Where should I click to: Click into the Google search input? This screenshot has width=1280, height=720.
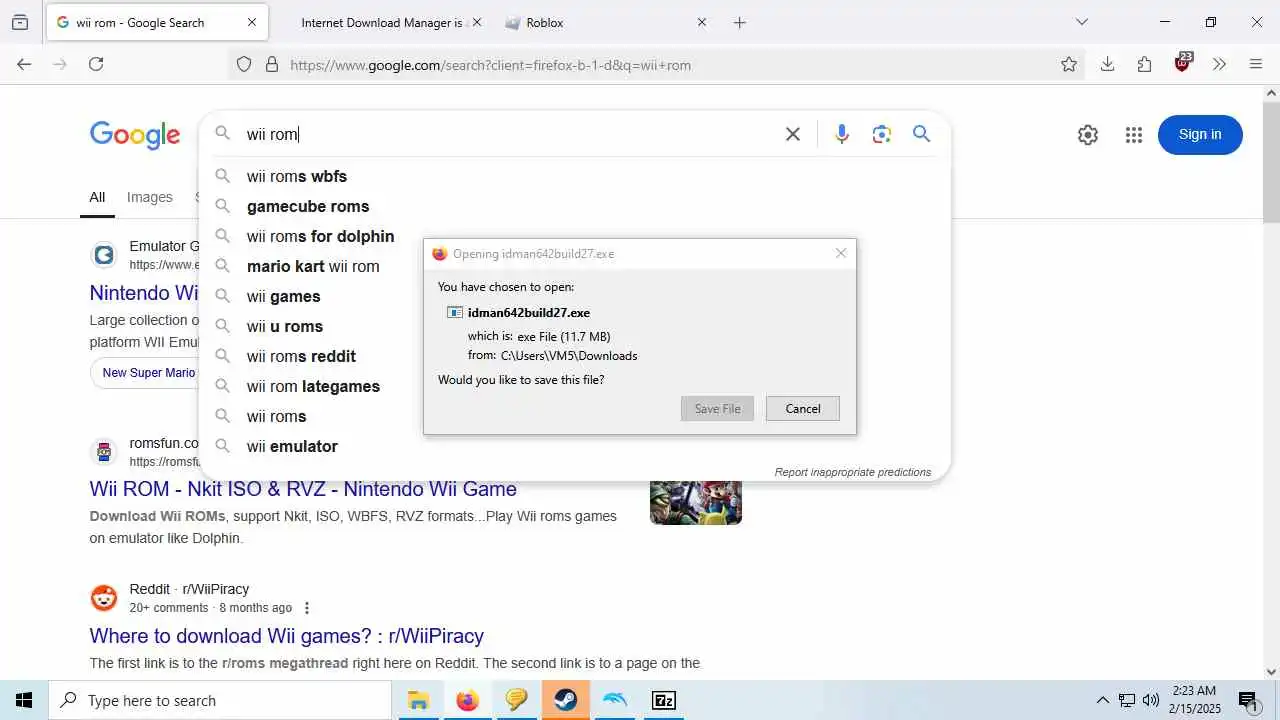click(x=510, y=134)
